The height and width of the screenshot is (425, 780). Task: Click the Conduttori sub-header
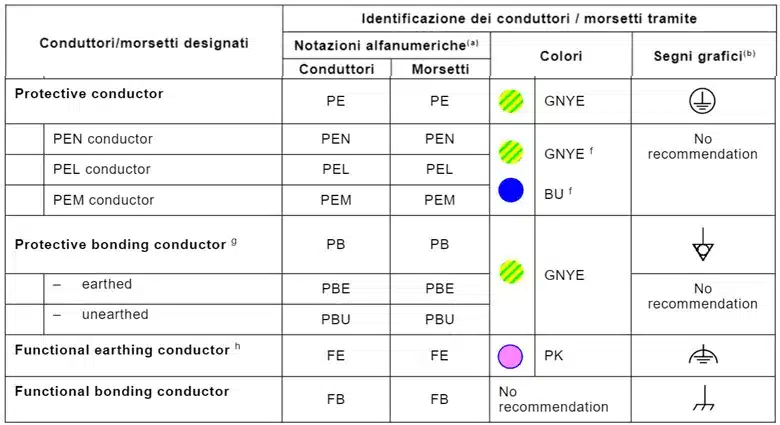(336, 69)
